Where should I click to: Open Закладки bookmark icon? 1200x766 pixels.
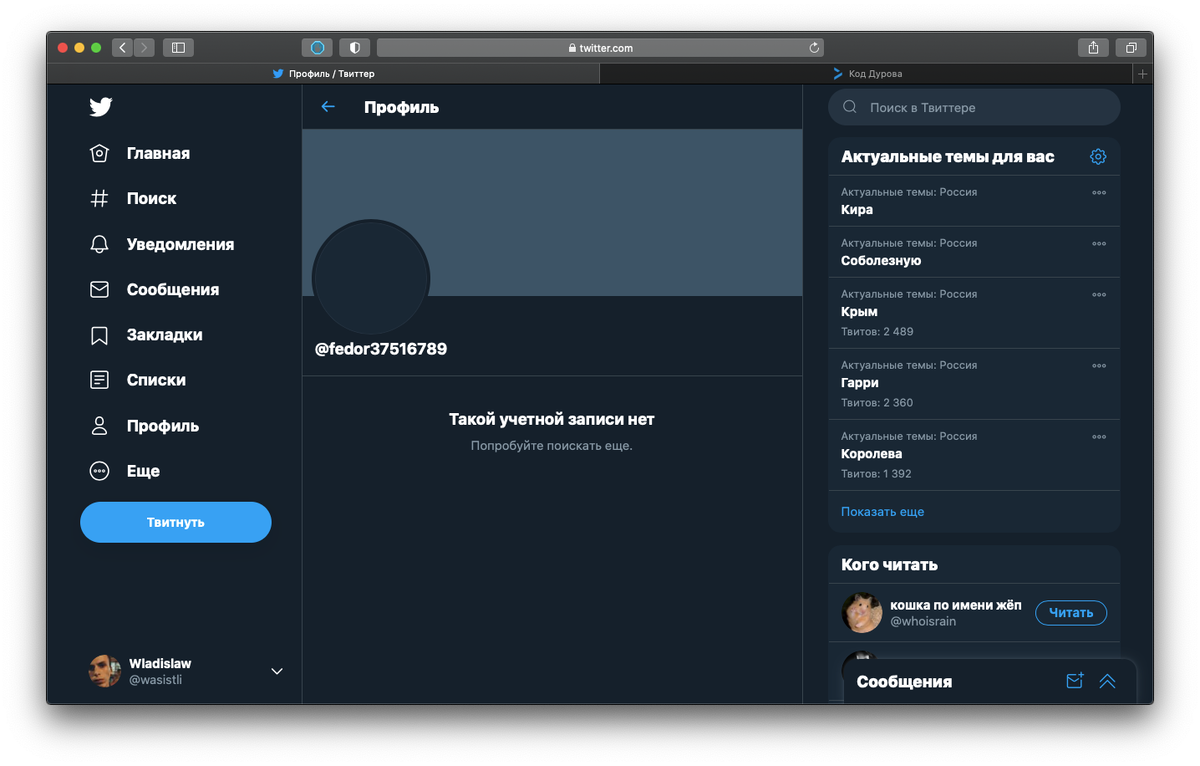tap(99, 335)
